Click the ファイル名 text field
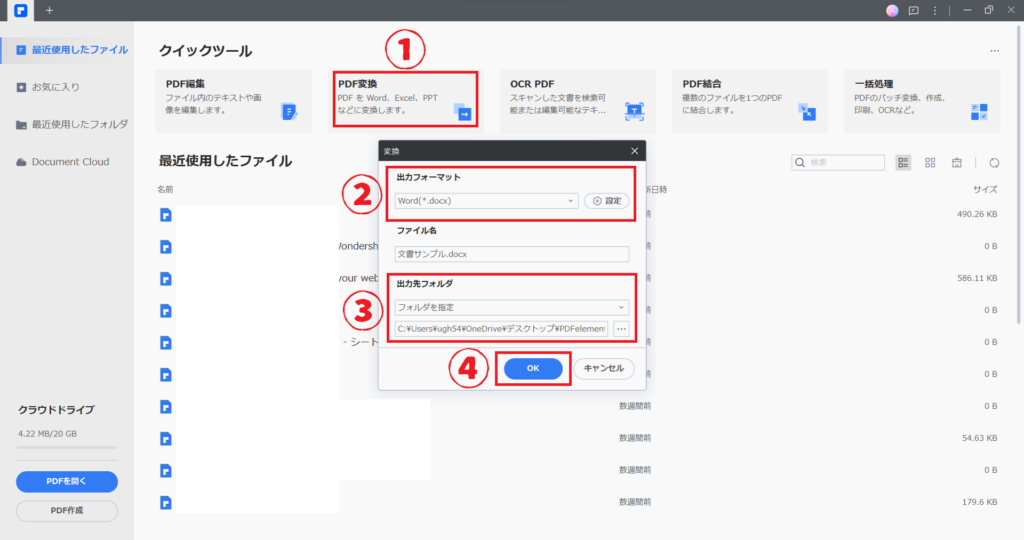Screen dimensions: 1024x540 tap(512, 254)
